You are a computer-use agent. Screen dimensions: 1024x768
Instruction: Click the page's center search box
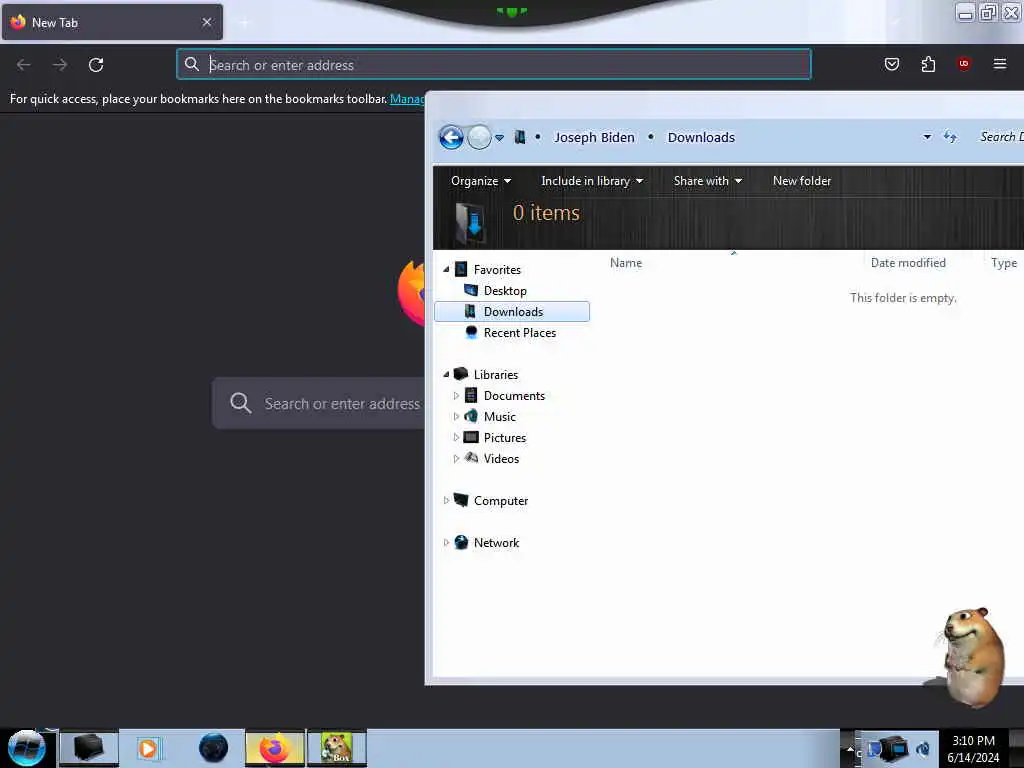coord(319,403)
